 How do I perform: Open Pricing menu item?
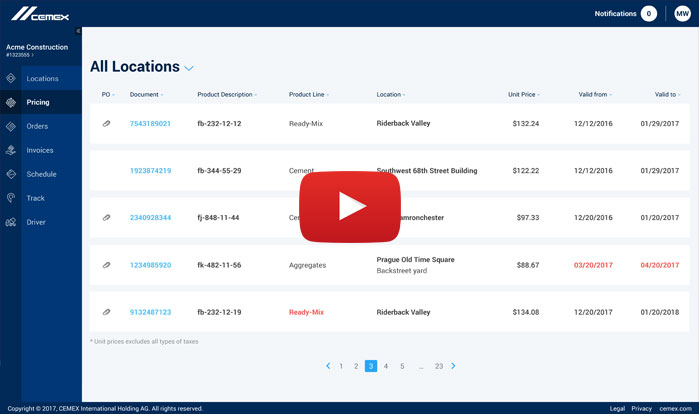[x=38, y=102]
